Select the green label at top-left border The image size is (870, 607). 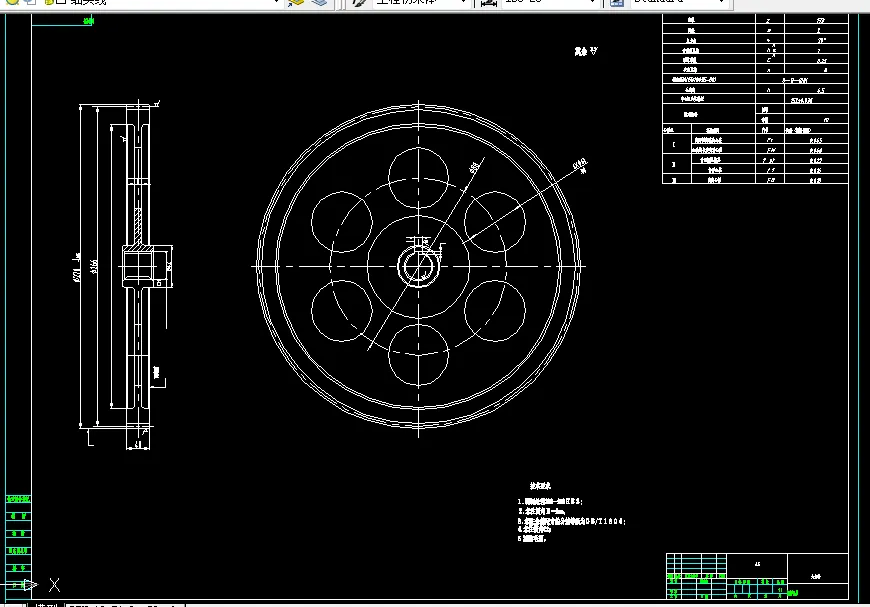[88, 21]
